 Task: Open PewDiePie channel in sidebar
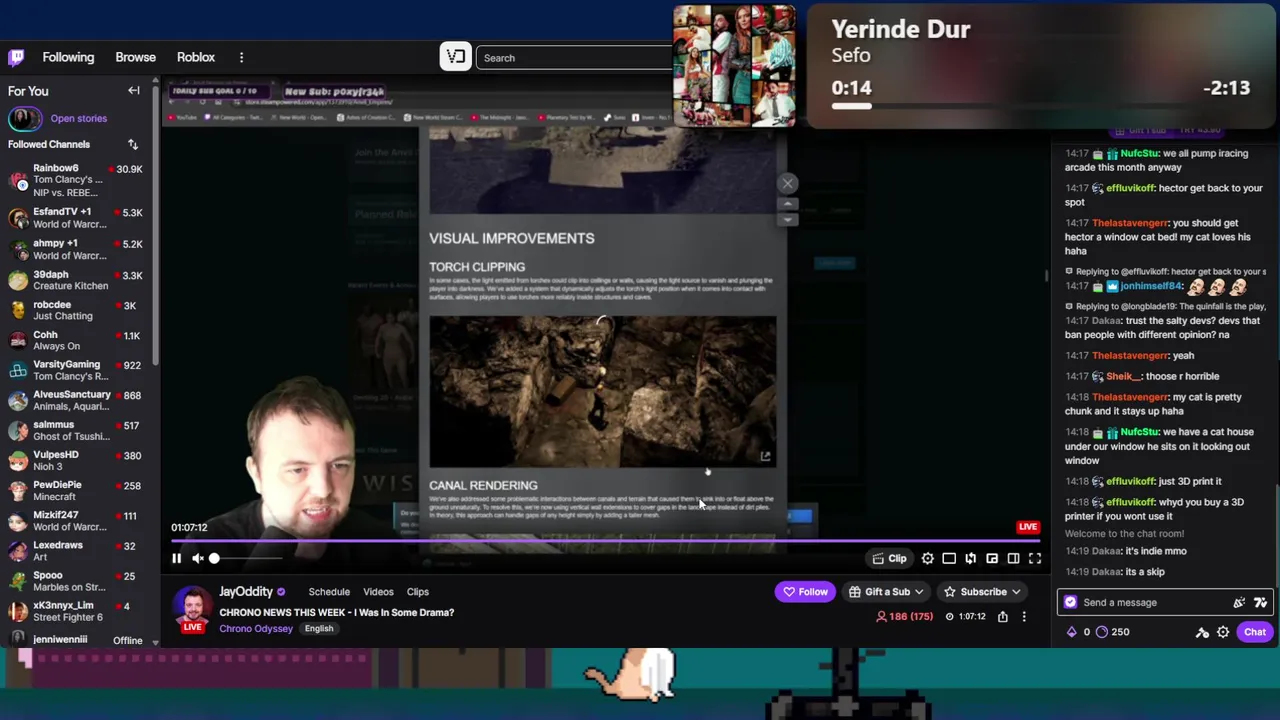point(77,490)
